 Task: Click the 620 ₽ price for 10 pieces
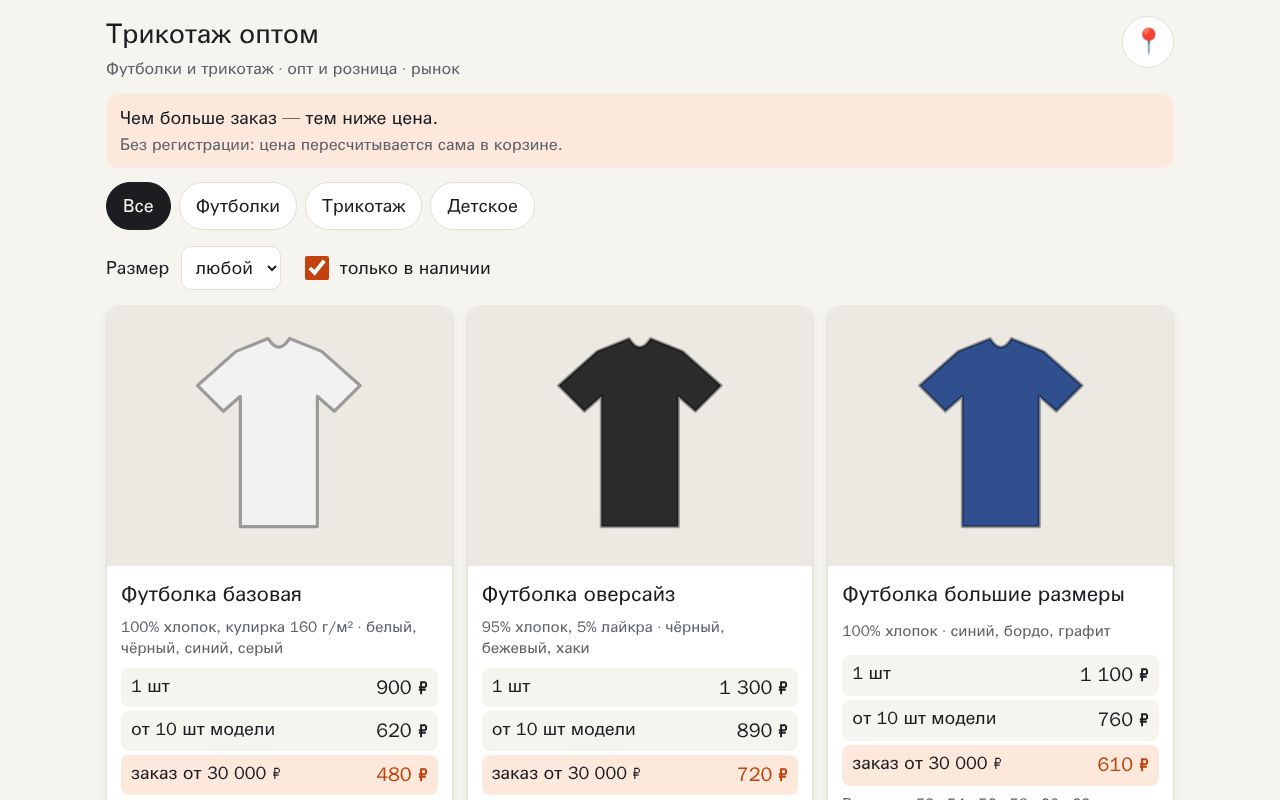tap(402, 730)
